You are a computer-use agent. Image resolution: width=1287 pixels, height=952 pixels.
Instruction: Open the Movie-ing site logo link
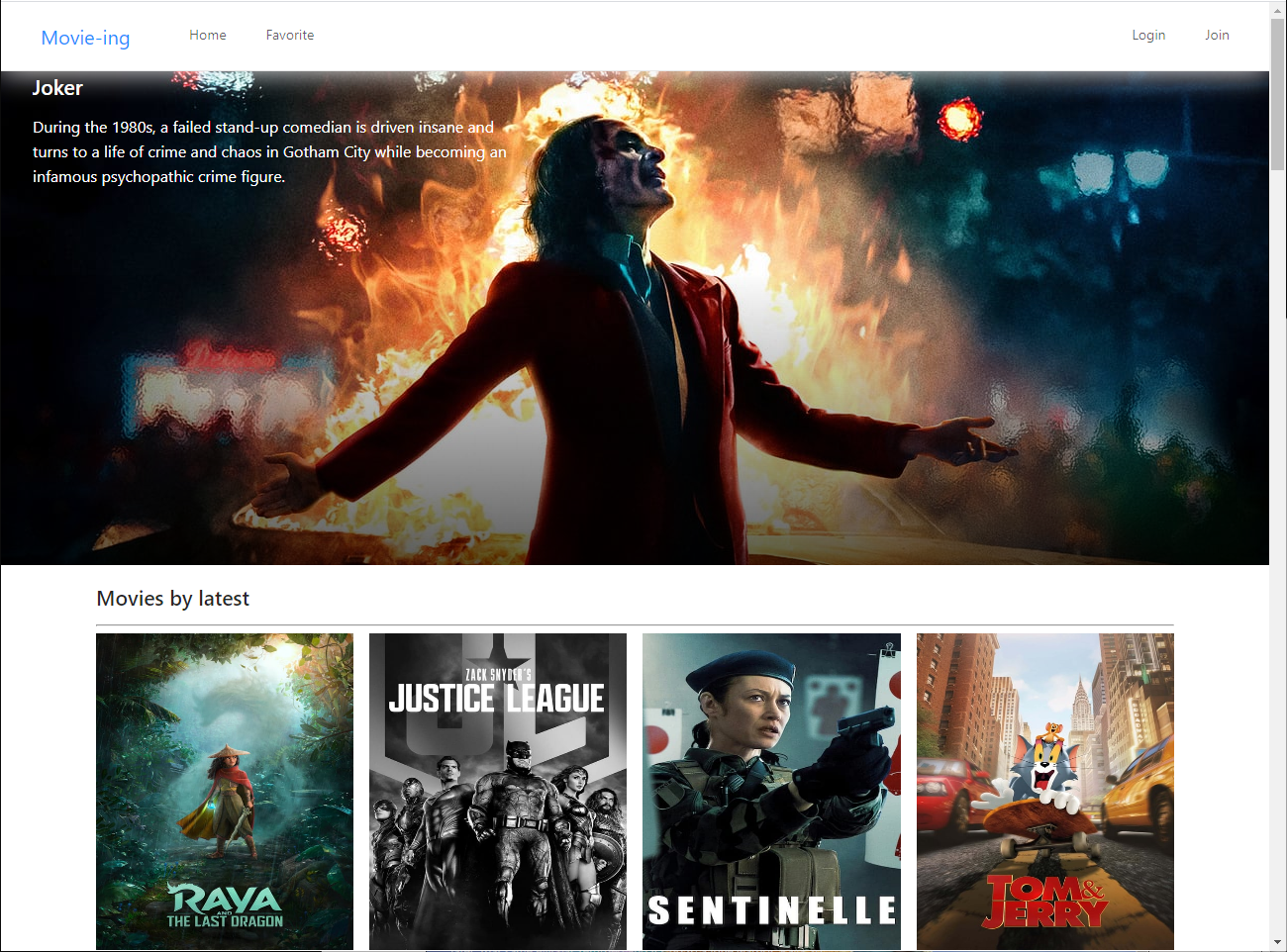pos(85,38)
